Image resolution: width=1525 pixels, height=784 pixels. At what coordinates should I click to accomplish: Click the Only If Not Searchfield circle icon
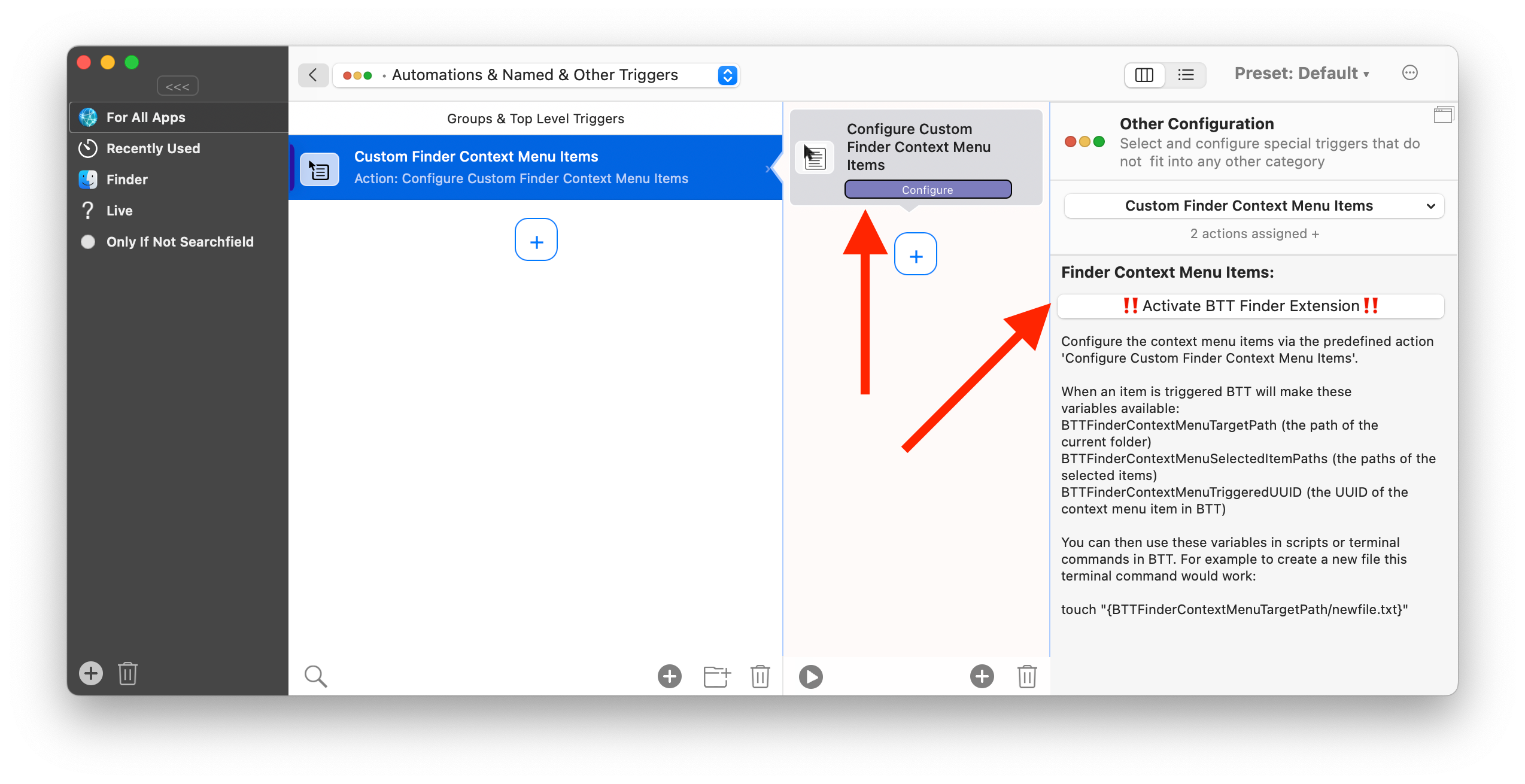coord(88,242)
